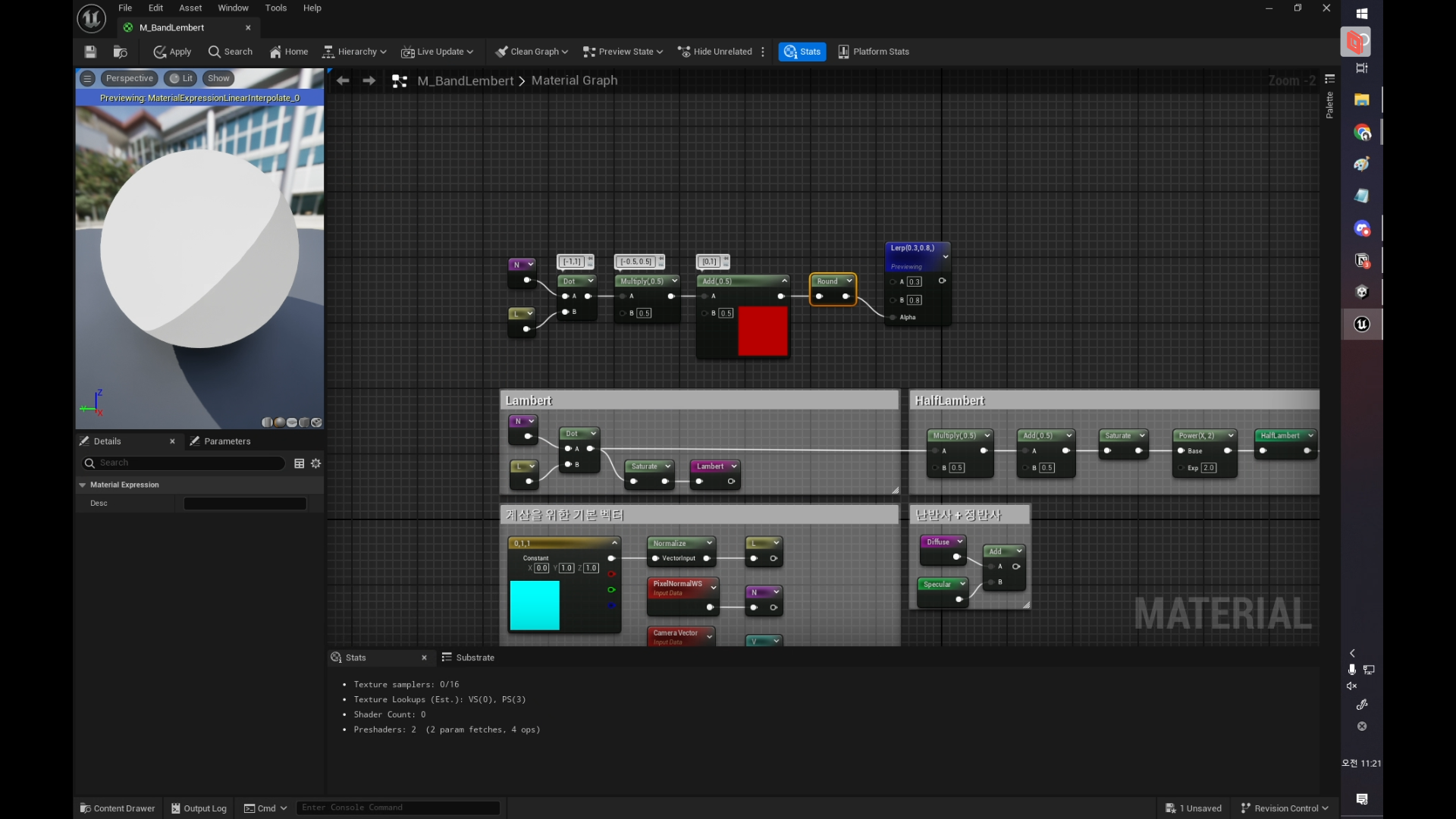Collapse the Material Expression section

tap(83, 485)
